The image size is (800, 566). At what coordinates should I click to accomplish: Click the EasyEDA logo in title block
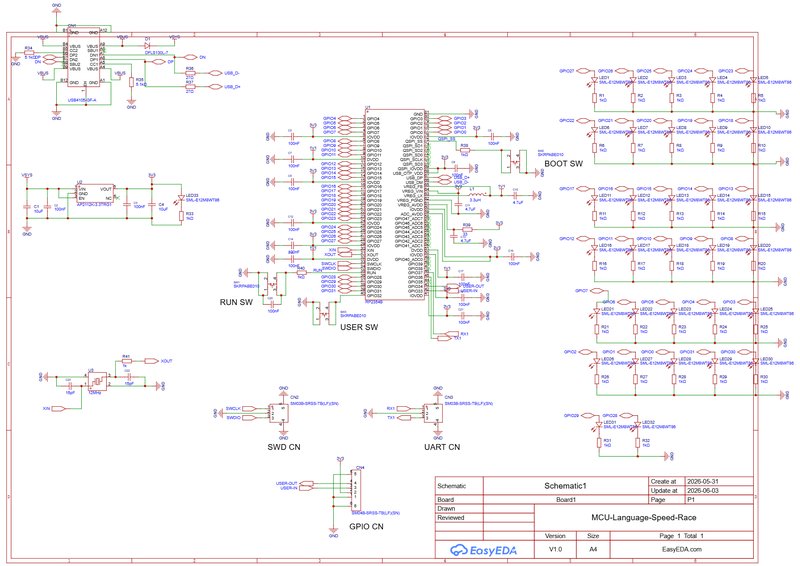coord(483,550)
